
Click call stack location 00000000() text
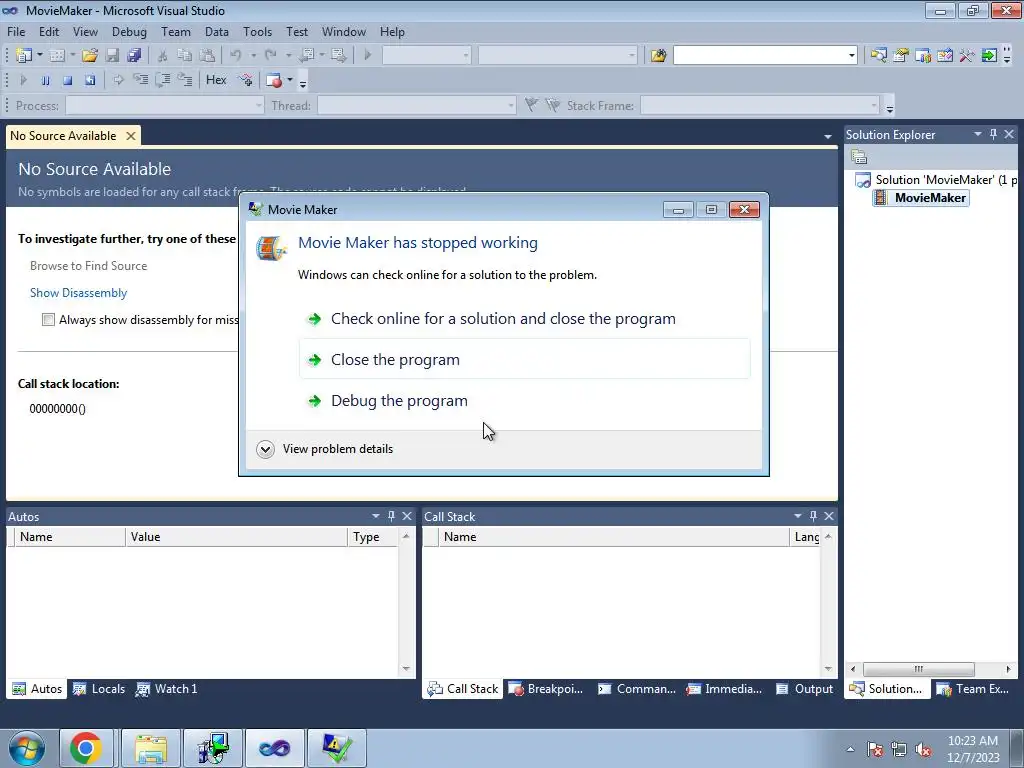(x=57, y=409)
